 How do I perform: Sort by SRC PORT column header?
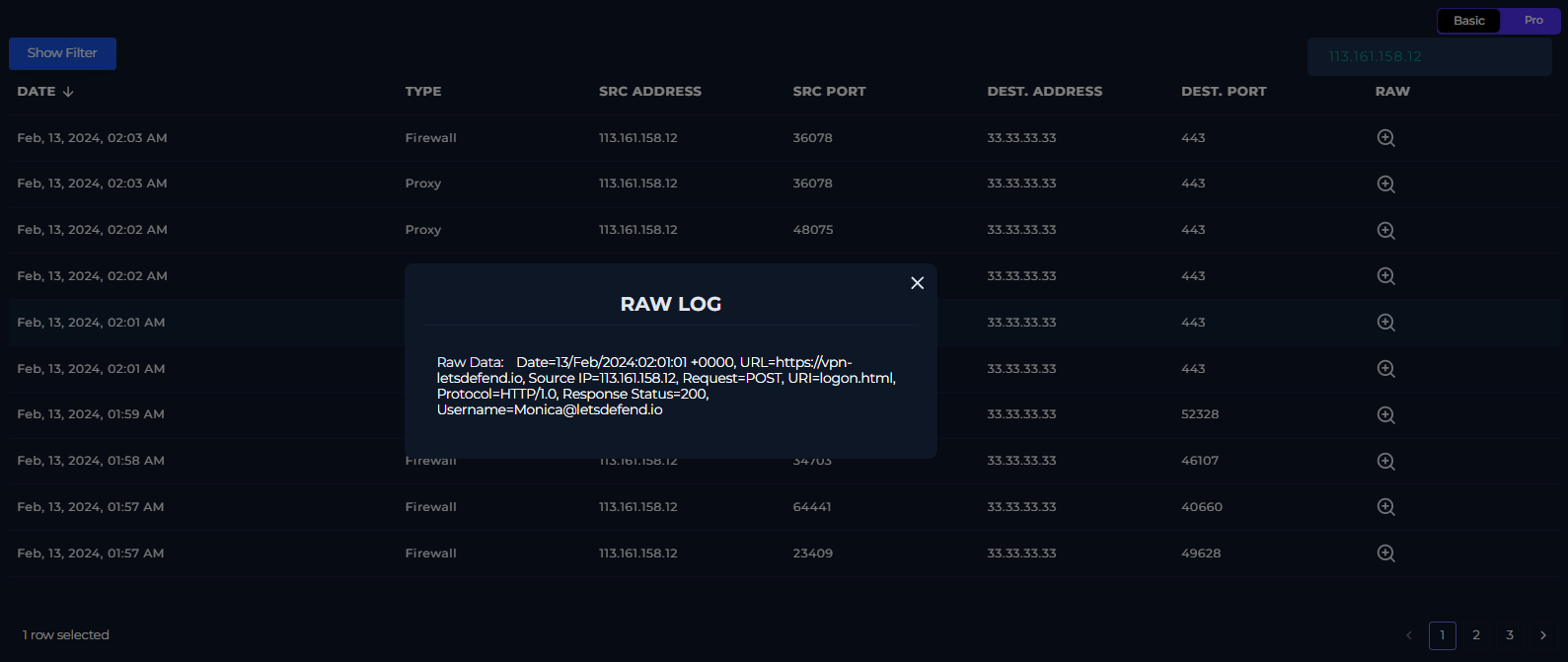coord(829,92)
